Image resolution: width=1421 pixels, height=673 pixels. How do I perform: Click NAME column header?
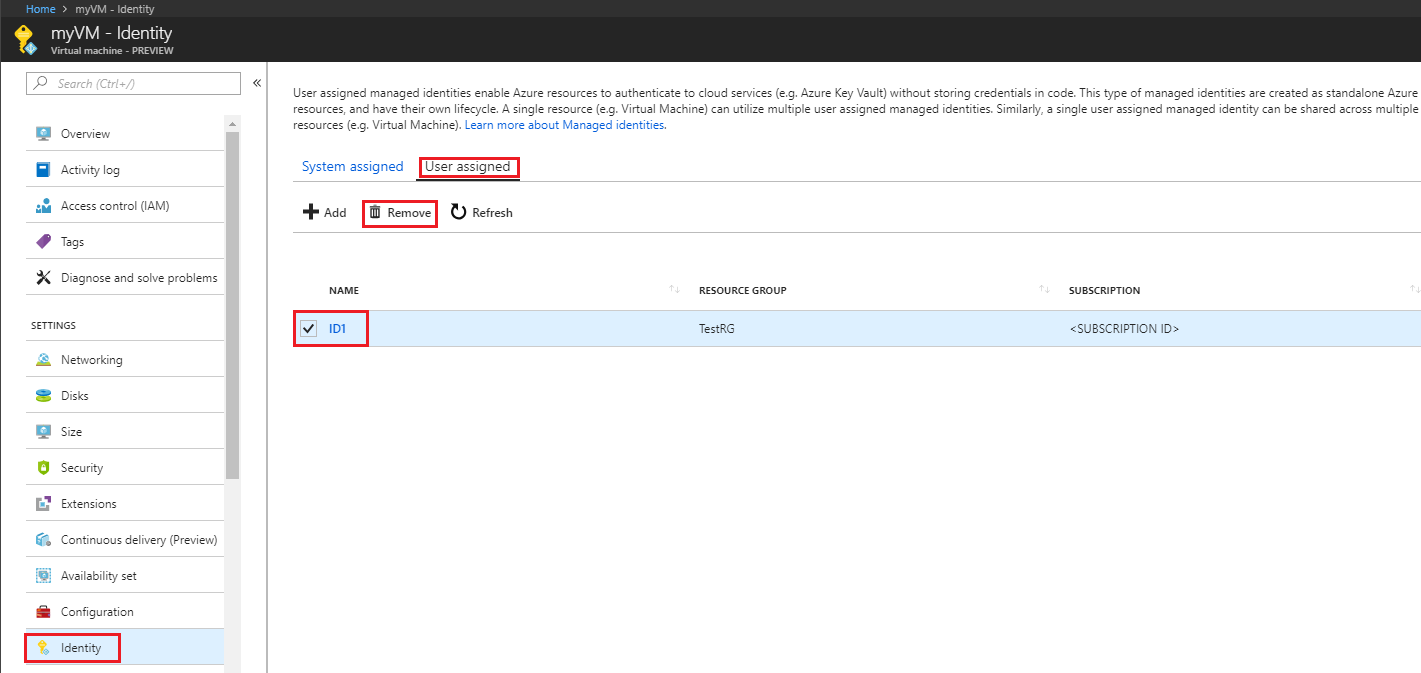coord(344,291)
